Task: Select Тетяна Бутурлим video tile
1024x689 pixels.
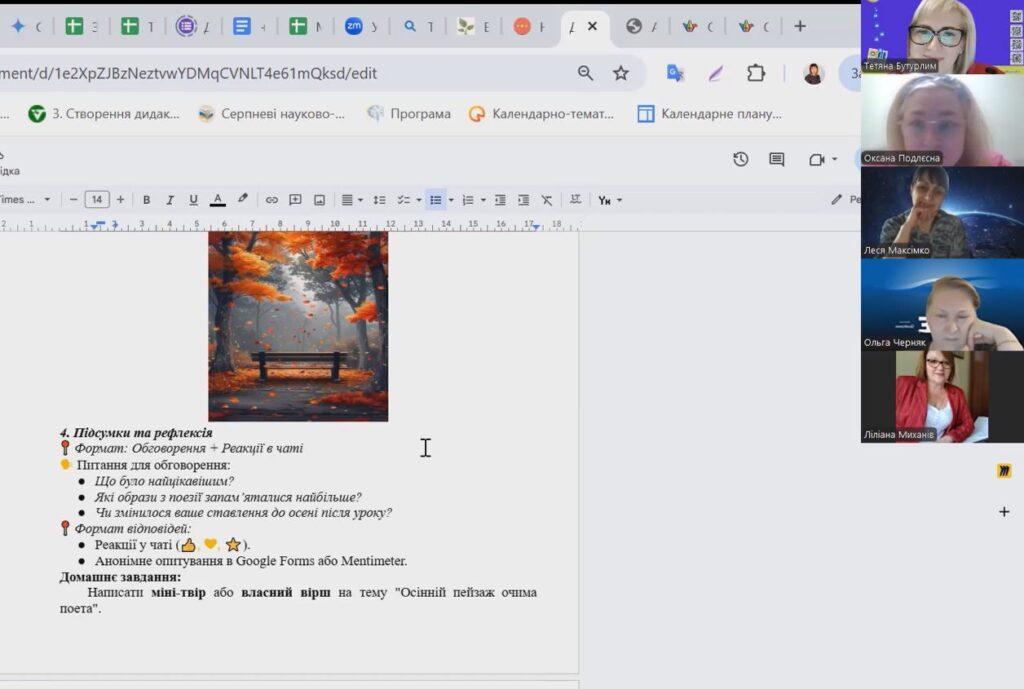Action: click(942, 37)
